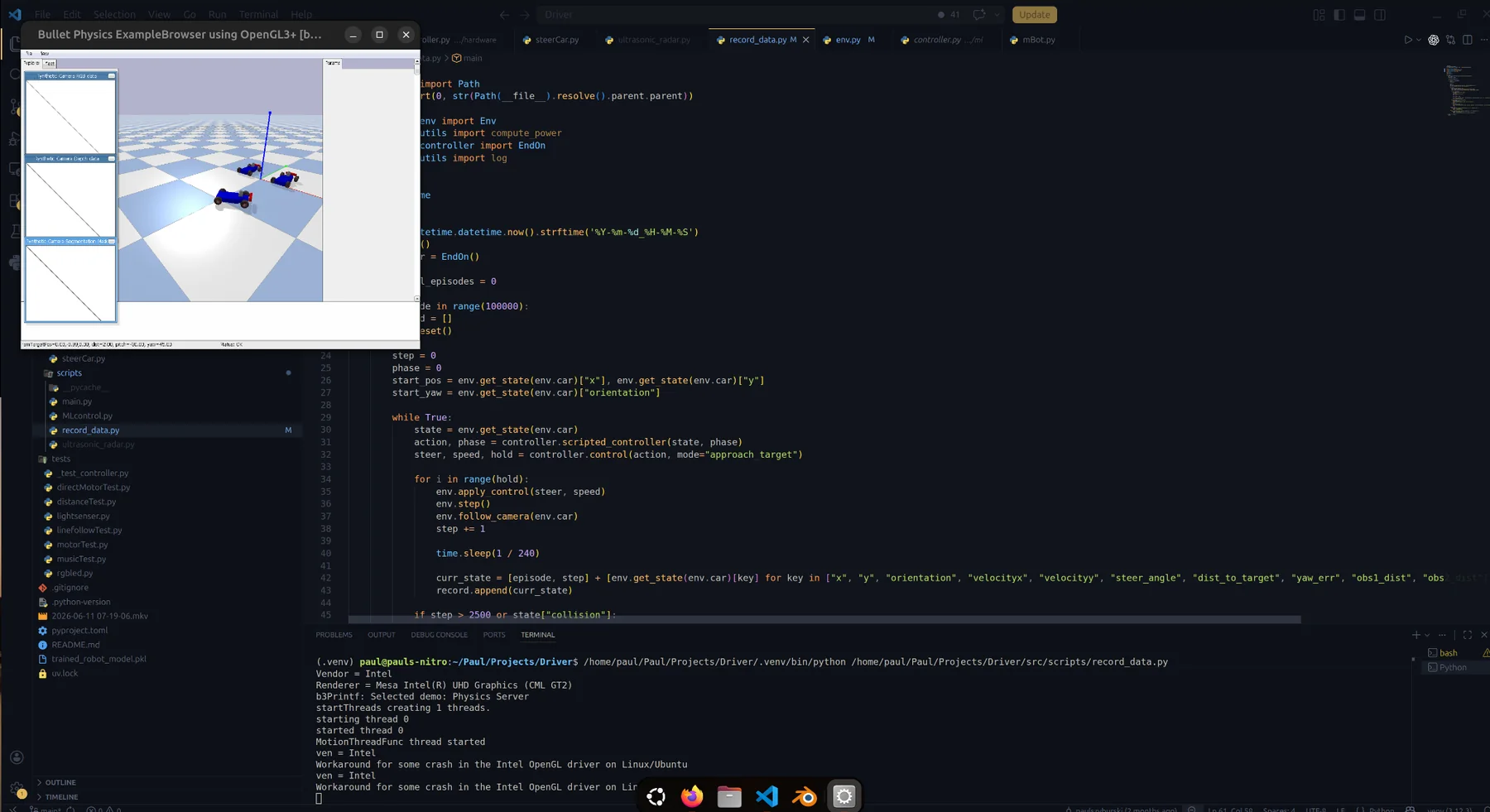Go forward with the right arrow in title bar
1490x812 pixels.
525,15
